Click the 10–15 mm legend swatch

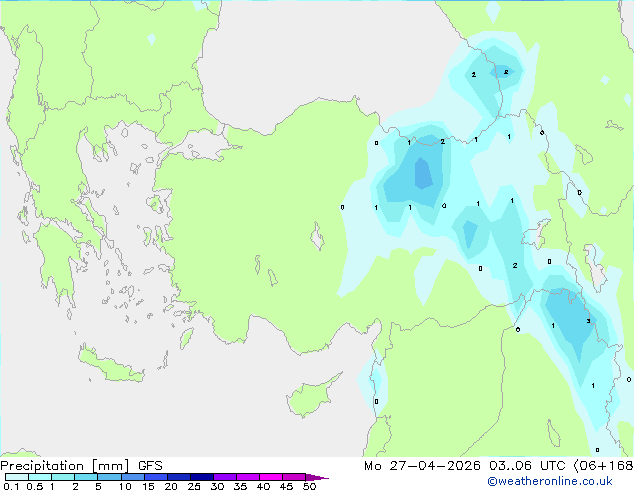coord(132,477)
